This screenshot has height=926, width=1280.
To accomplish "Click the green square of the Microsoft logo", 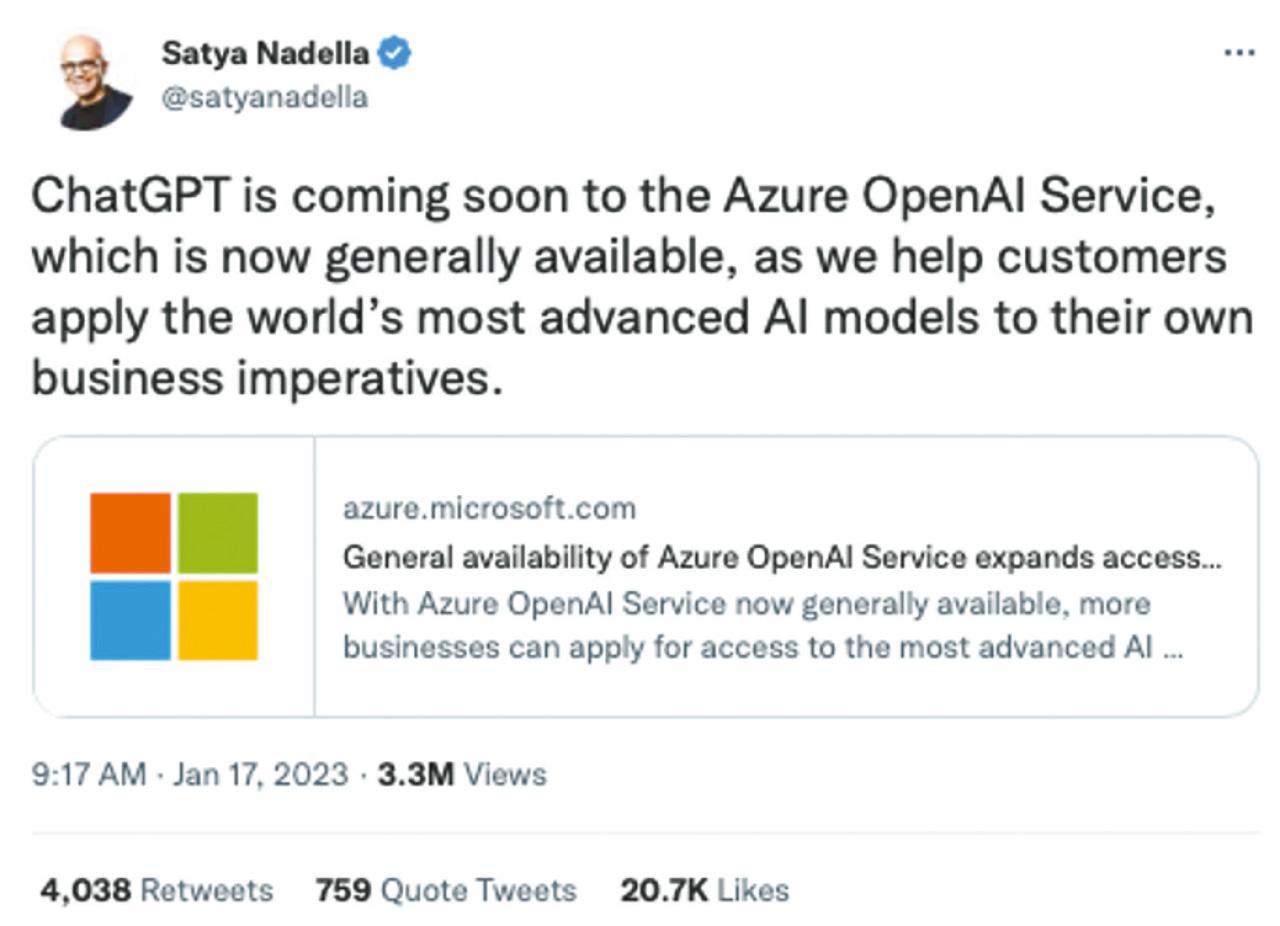I will [x=218, y=532].
